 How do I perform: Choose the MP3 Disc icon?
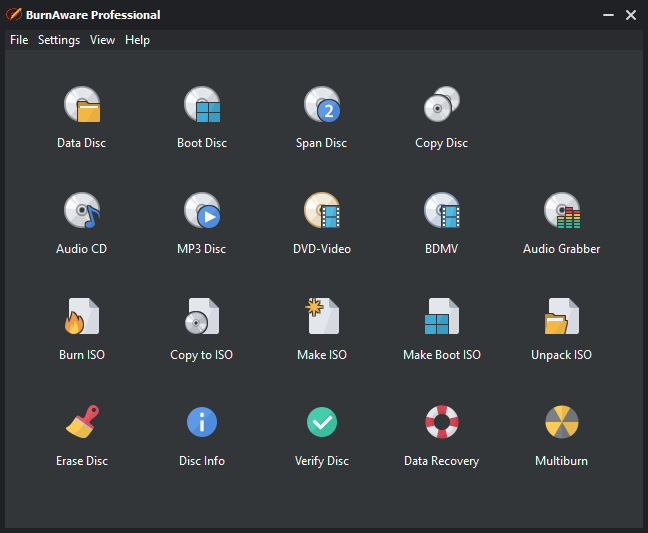point(202,211)
